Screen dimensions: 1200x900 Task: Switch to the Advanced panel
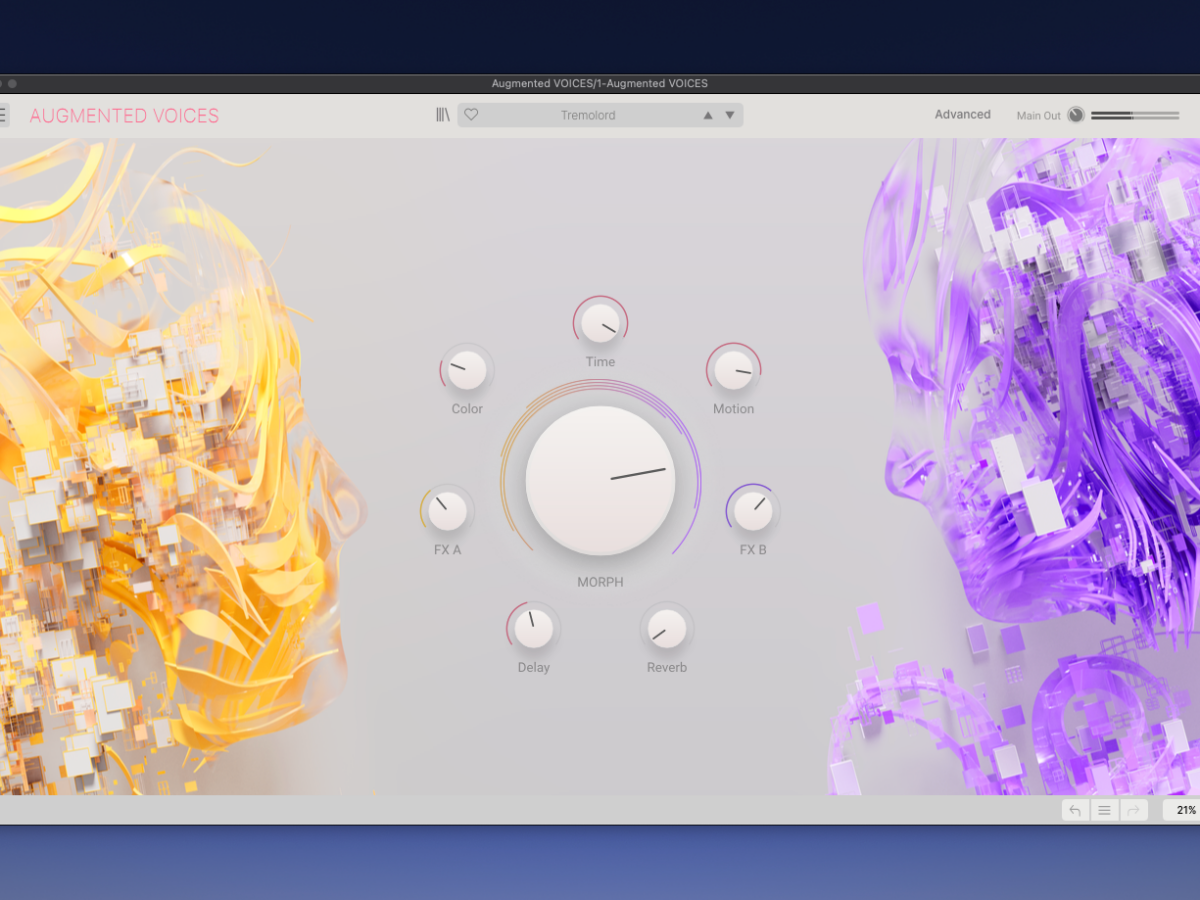(962, 115)
